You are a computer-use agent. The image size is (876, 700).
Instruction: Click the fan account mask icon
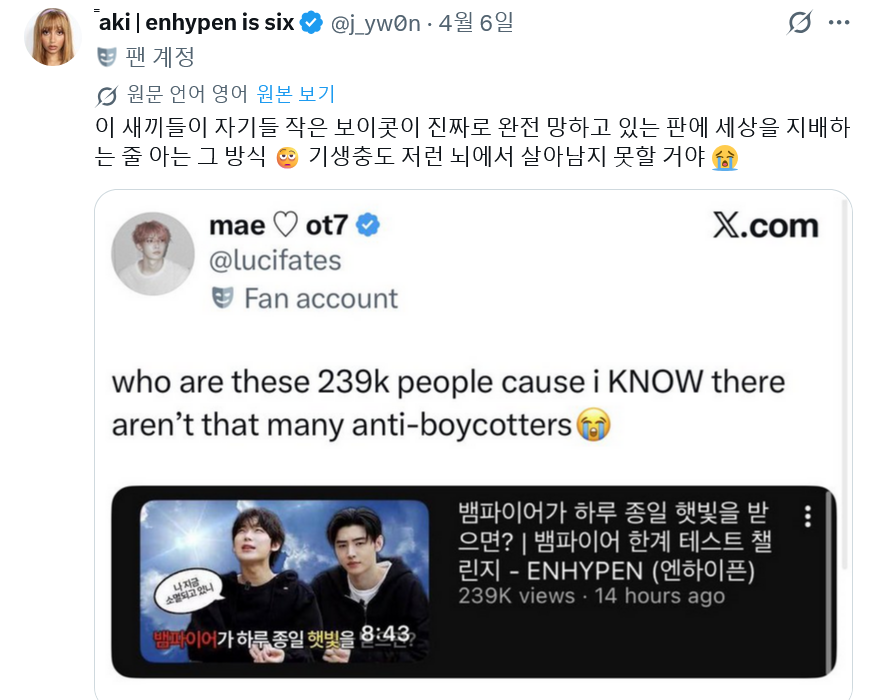tap(107, 57)
